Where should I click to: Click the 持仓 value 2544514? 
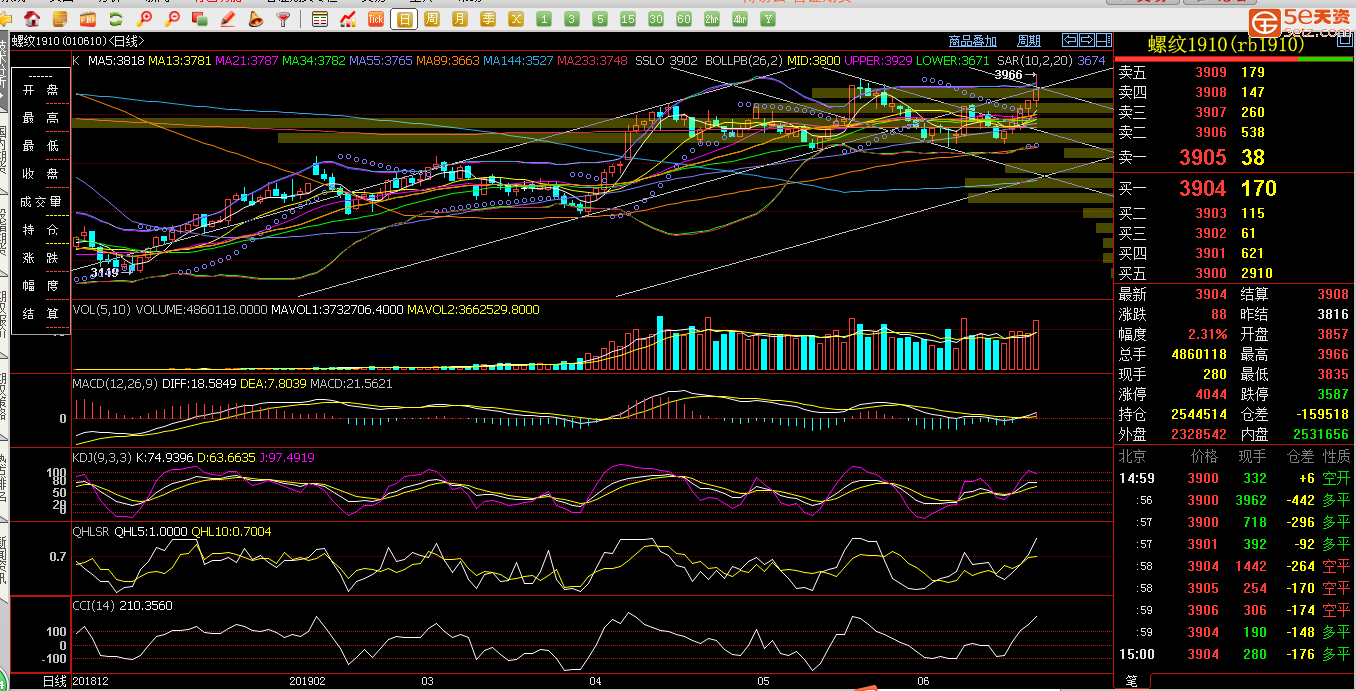click(x=1198, y=414)
